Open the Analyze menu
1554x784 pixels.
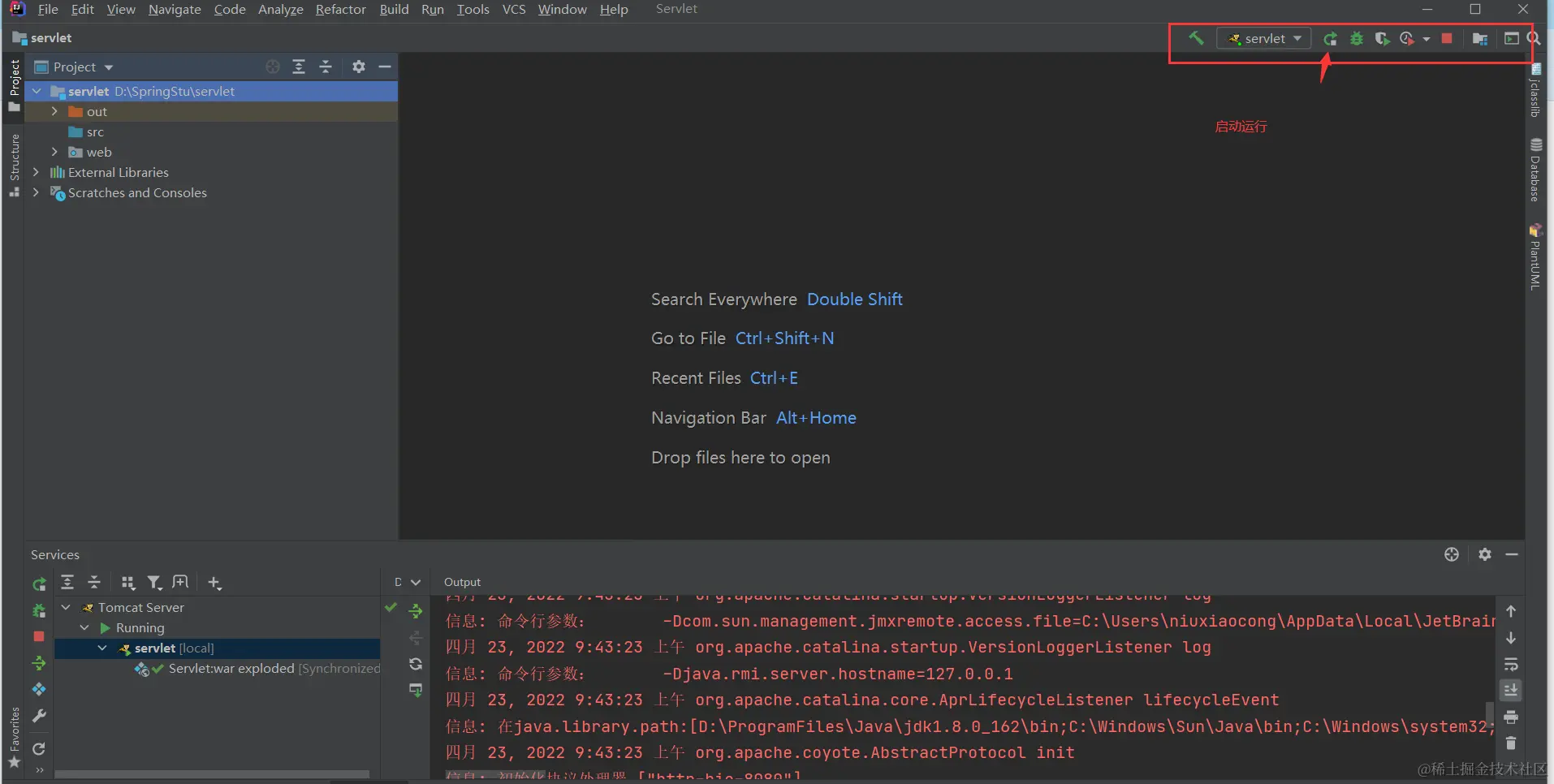pyautogui.click(x=280, y=10)
